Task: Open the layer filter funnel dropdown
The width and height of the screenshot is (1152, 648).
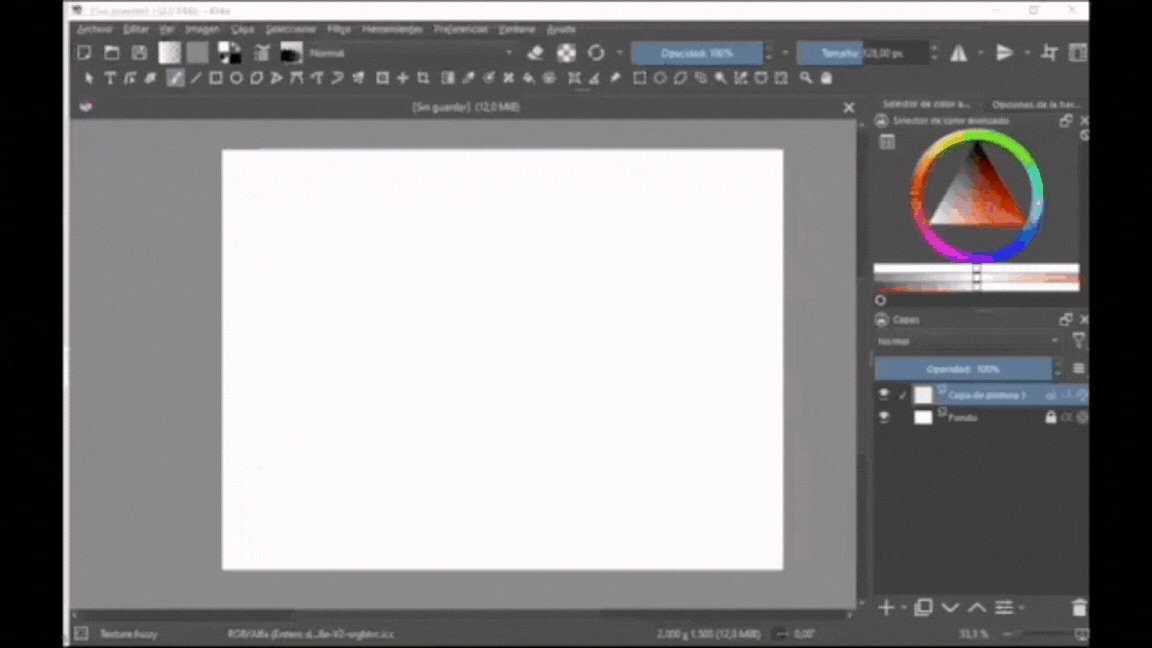Action: pyautogui.click(x=1079, y=341)
